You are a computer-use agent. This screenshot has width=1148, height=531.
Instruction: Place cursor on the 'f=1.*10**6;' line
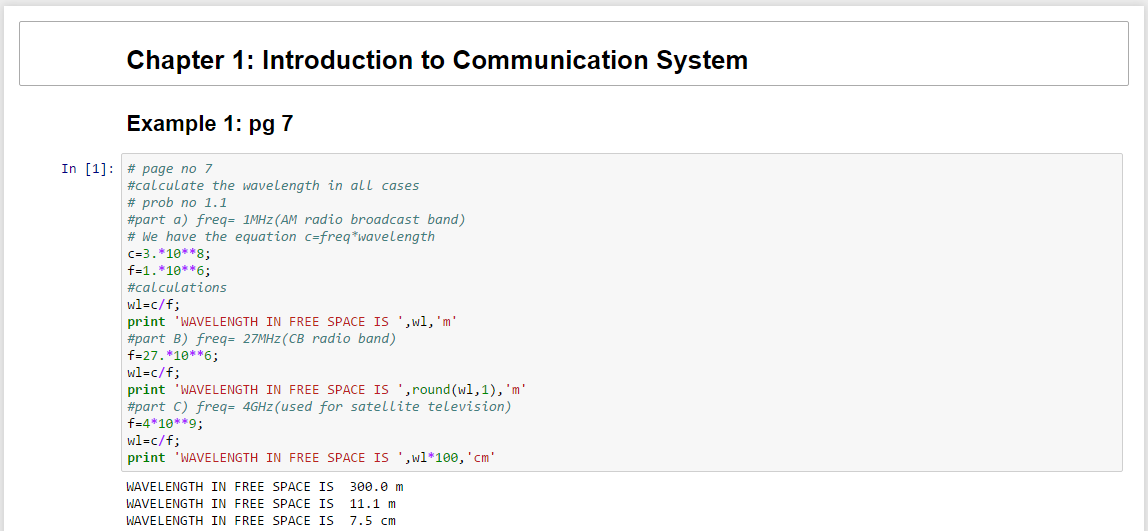tap(169, 271)
